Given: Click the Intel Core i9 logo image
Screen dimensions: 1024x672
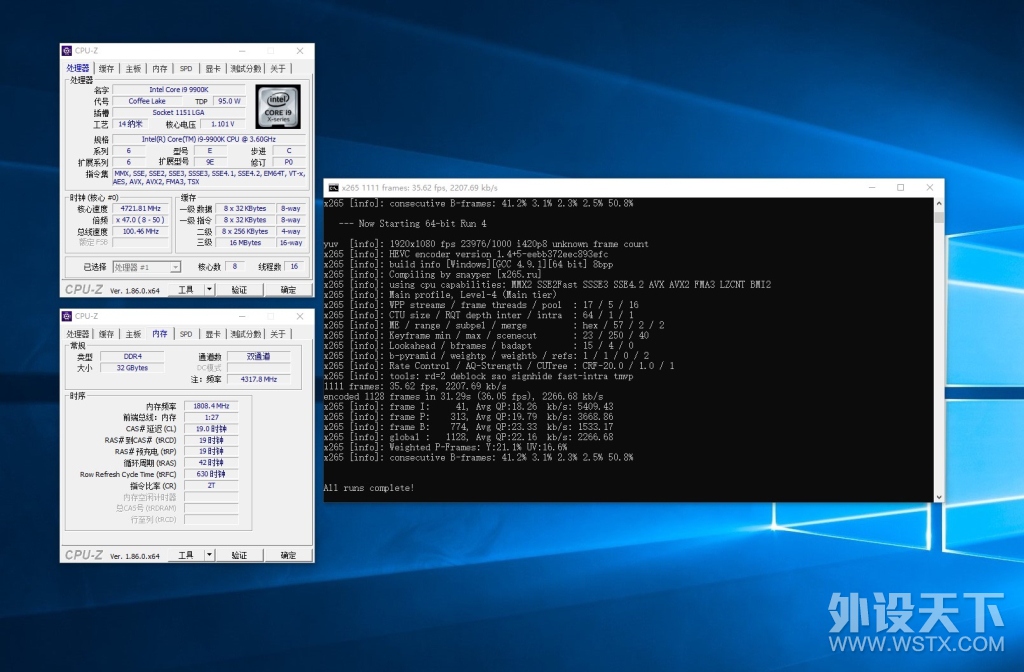Looking at the screenshot, I should [278, 106].
